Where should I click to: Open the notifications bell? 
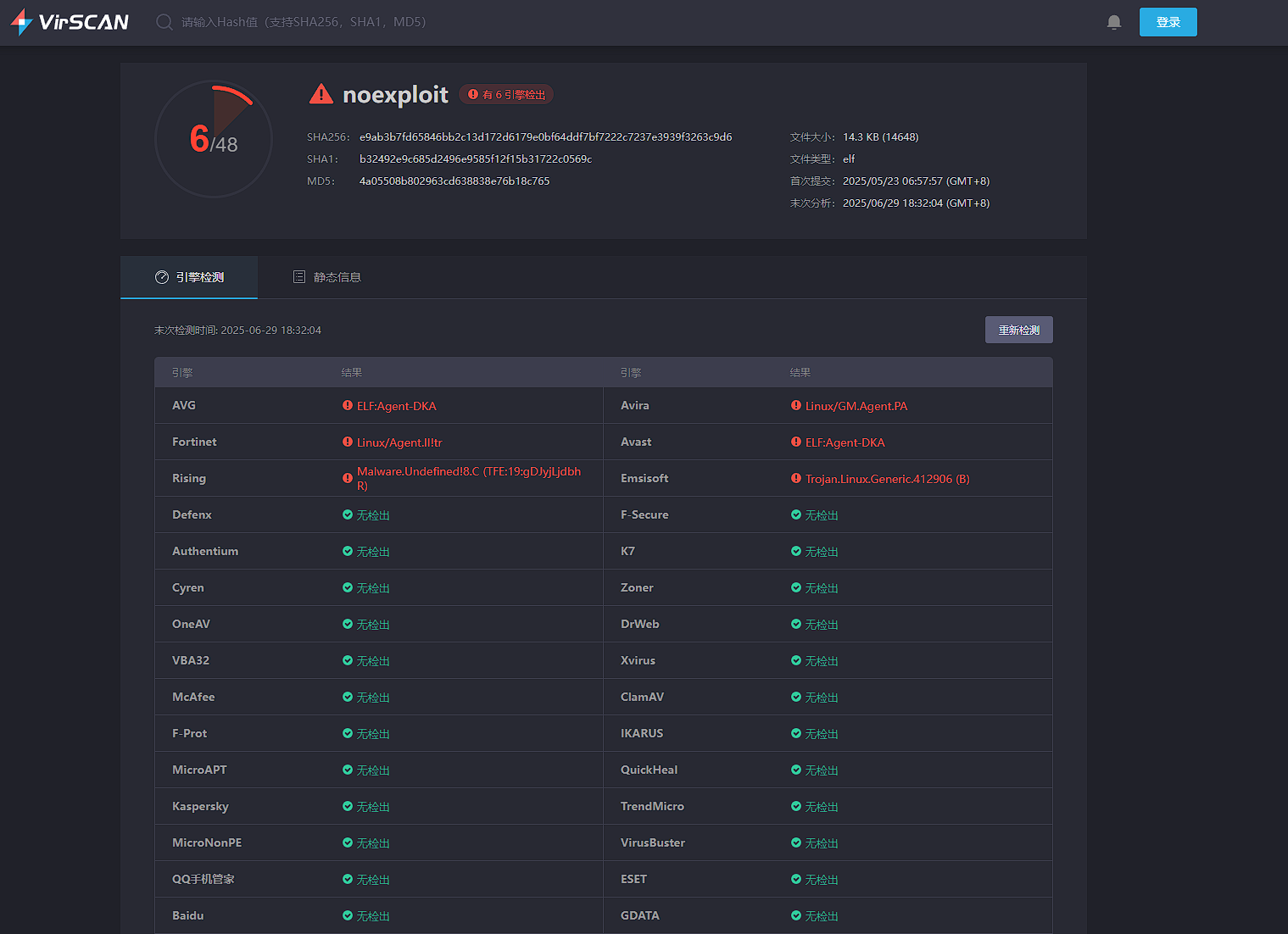(x=1114, y=22)
